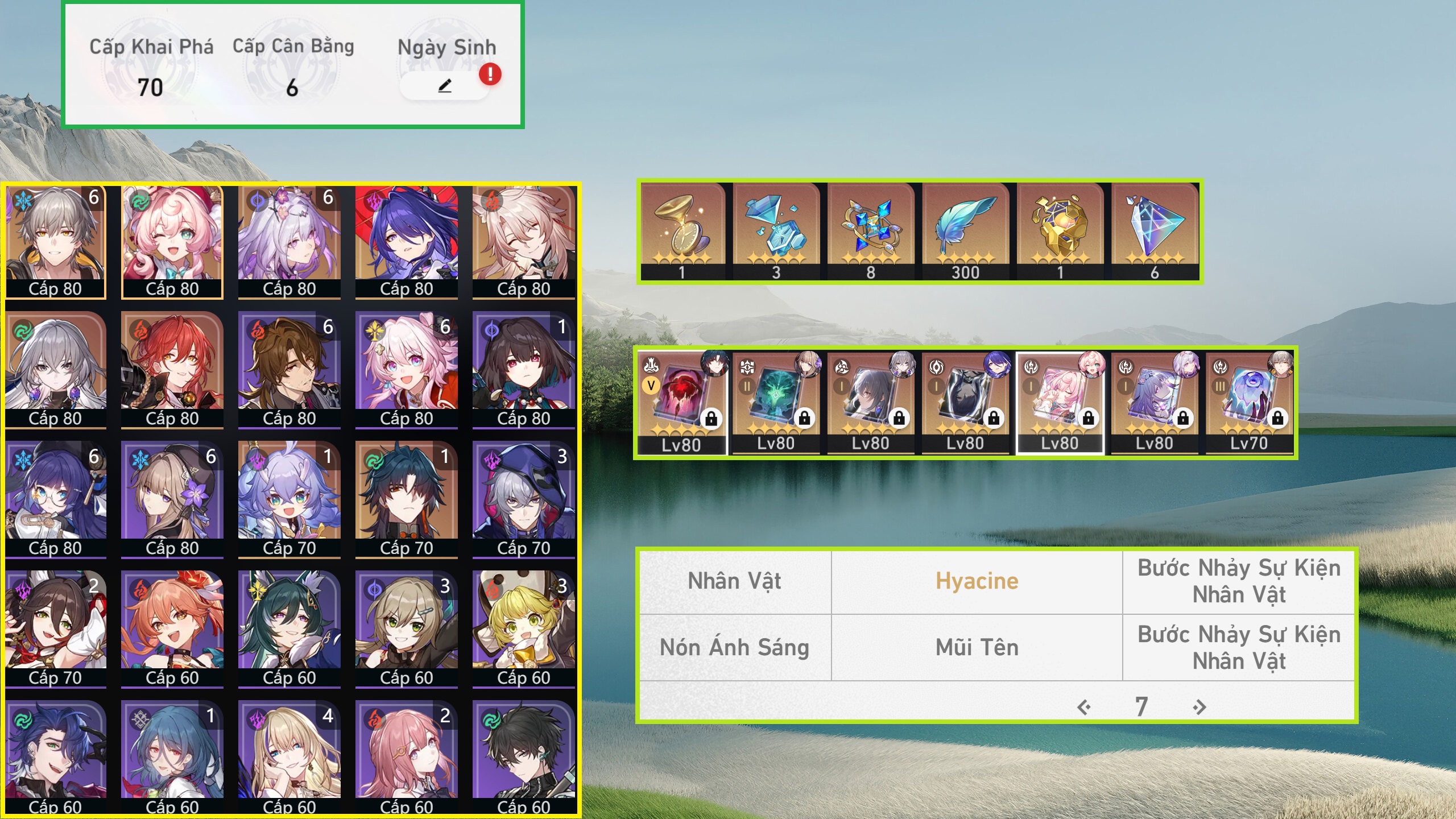Image resolution: width=1456 pixels, height=819 pixels.
Task: Select the red-haired character Cấp 80 portrait
Action: 172,370
